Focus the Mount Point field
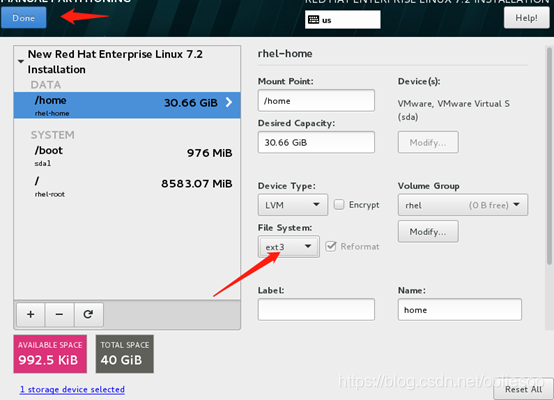Image resolution: width=554 pixels, height=400 pixels. [x=316, y=101]
